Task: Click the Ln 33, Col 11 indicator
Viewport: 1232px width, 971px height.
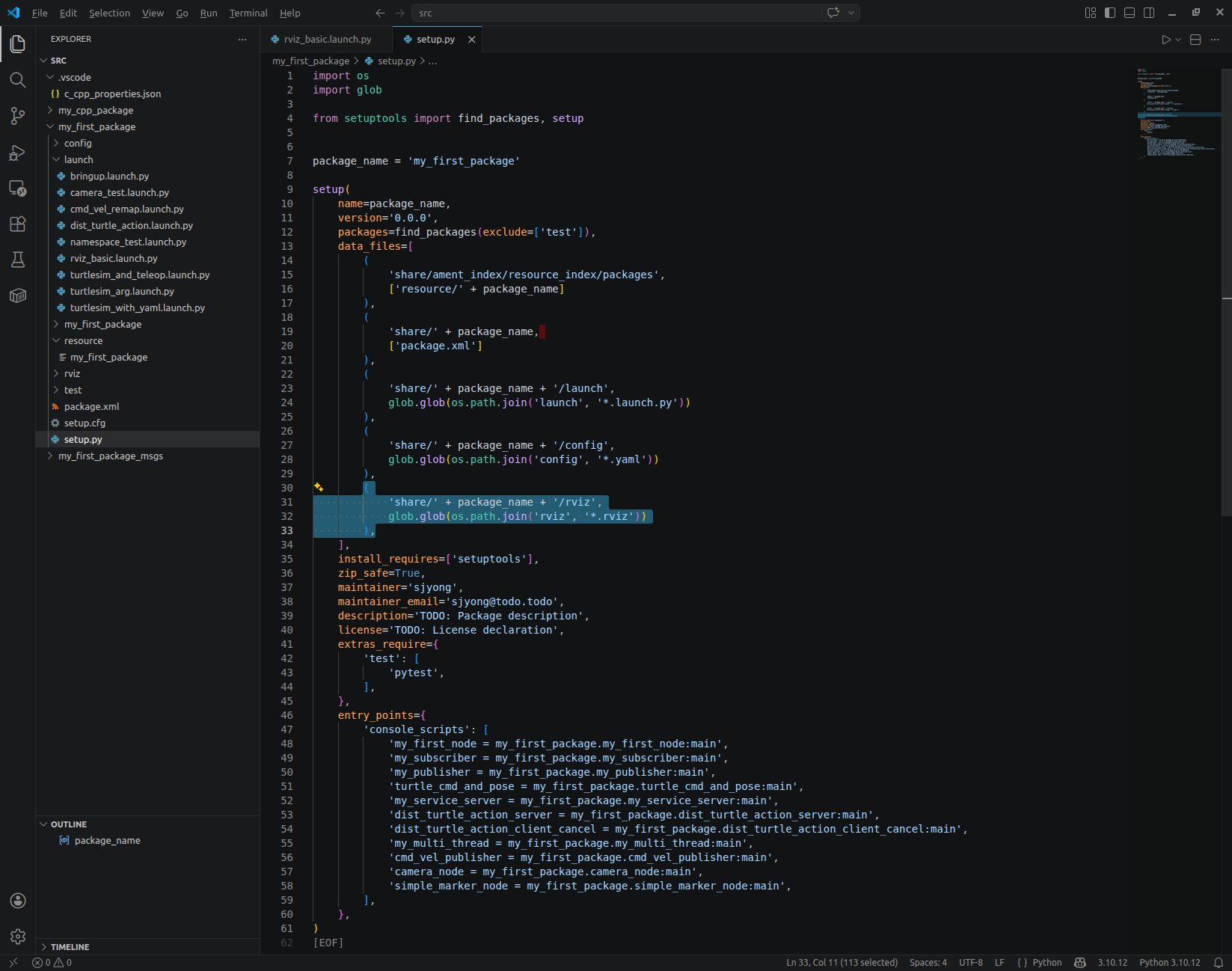Action: pos(842,963)
